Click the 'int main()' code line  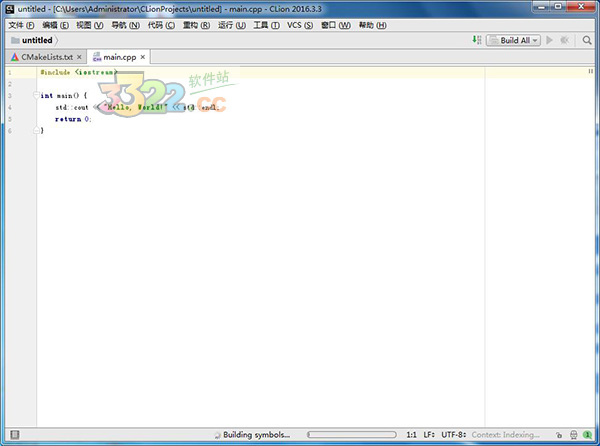(x=64, y=95)
